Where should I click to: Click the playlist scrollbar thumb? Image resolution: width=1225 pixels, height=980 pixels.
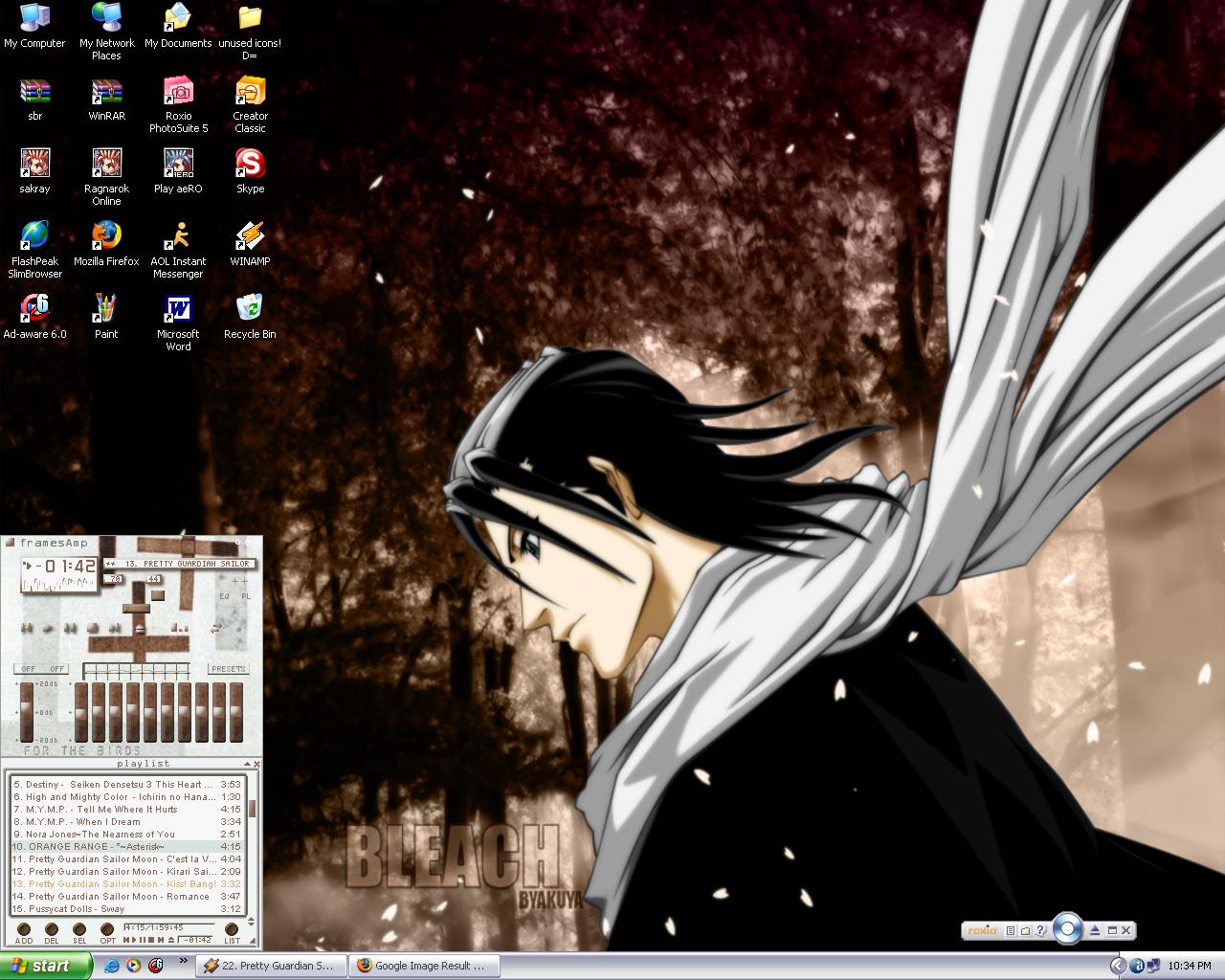tap(253, 809)
